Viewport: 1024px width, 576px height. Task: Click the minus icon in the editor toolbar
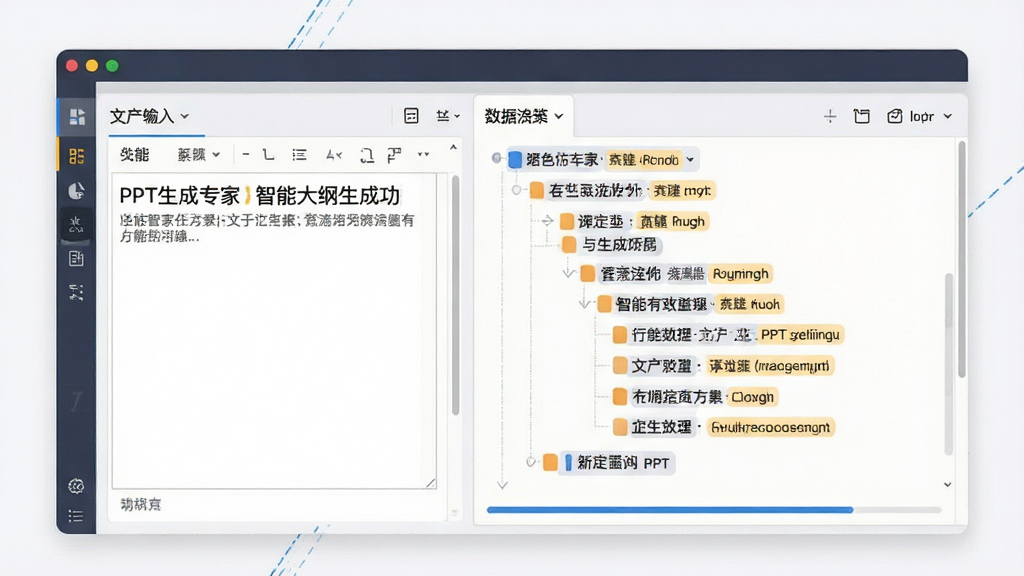coord(246,155)
